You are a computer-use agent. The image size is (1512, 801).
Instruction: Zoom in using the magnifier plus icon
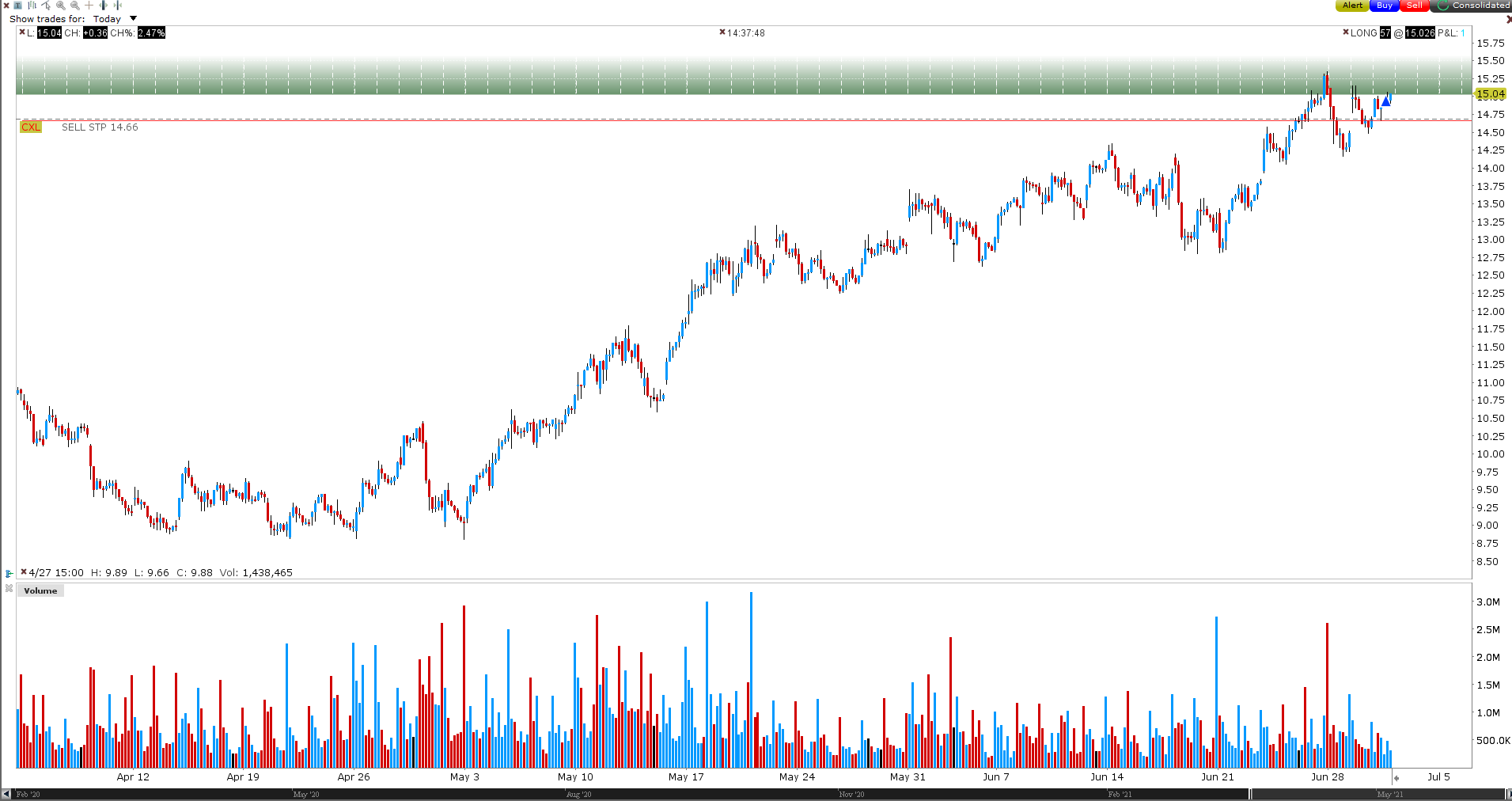pos(60,6)
